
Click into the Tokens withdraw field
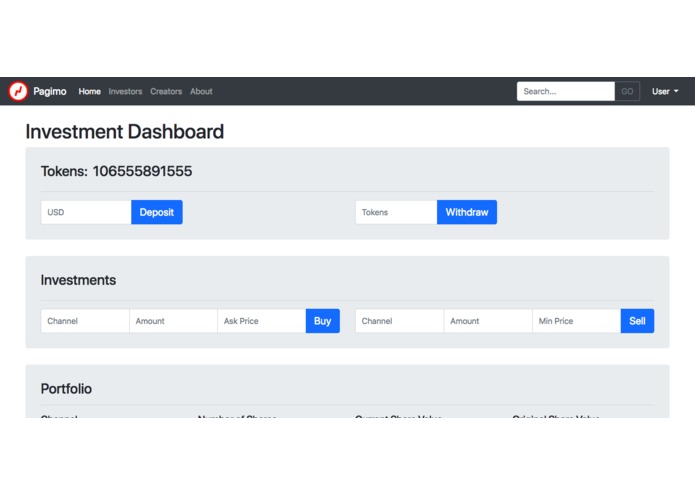(396, 212)
